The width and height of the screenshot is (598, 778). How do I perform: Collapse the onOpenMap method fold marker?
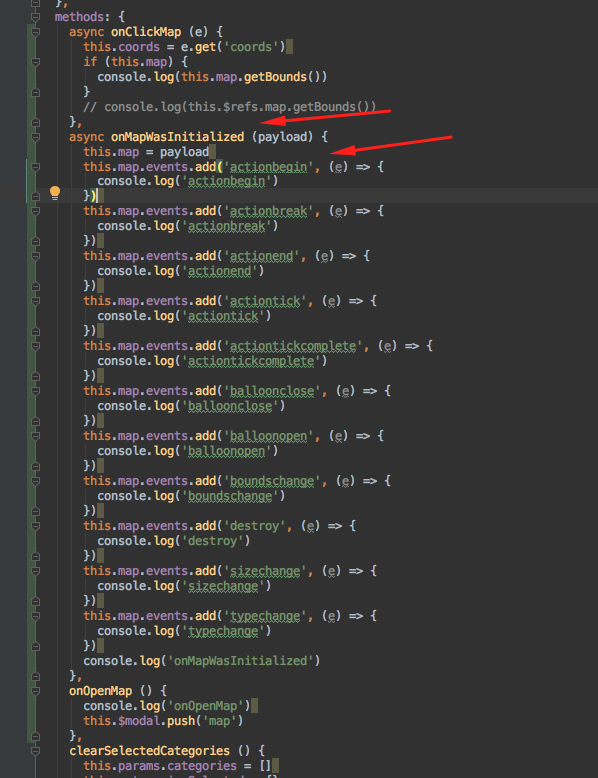click(x=35, y=691)
